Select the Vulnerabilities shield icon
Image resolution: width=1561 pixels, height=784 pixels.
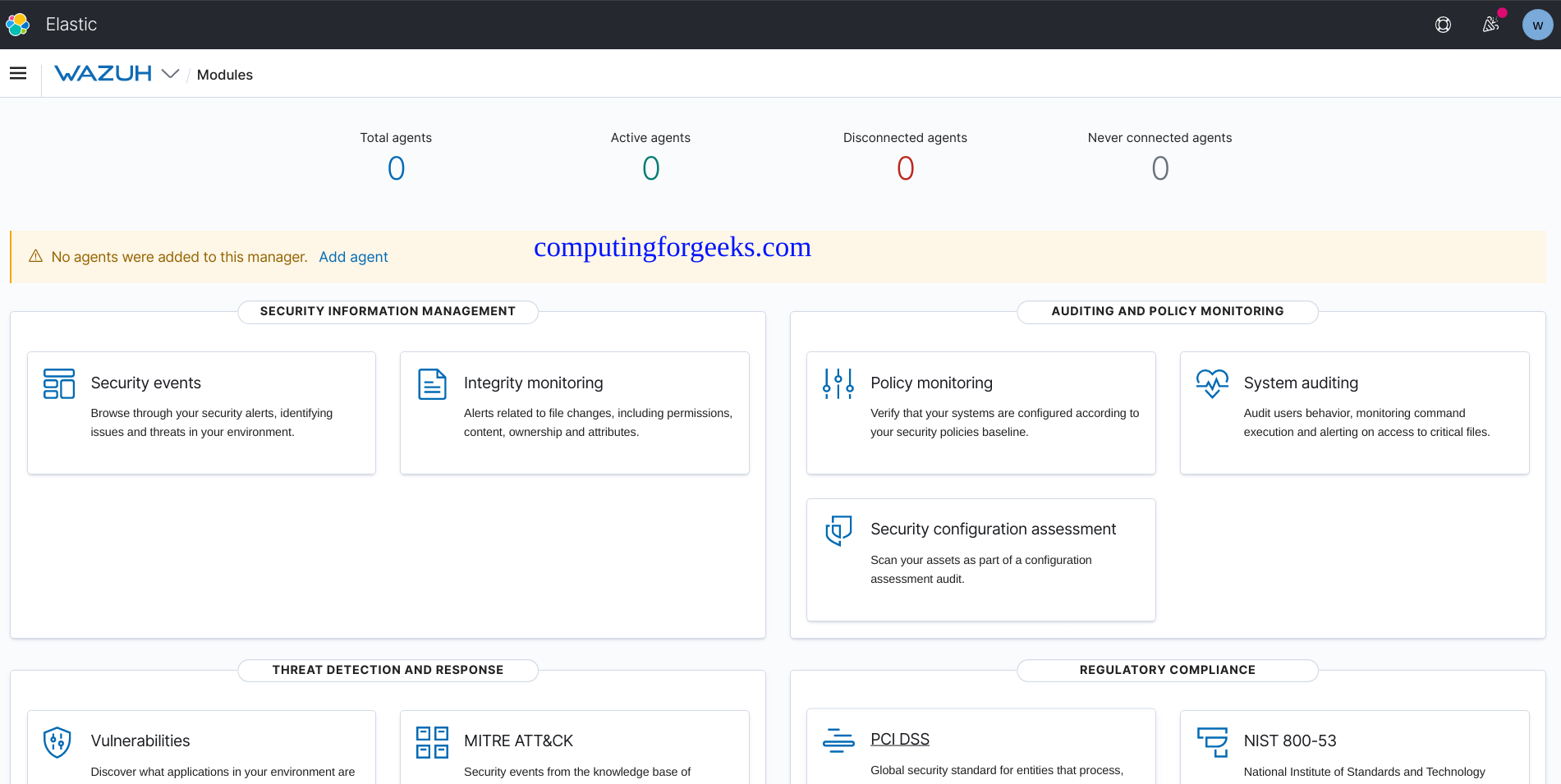(57, 740)
